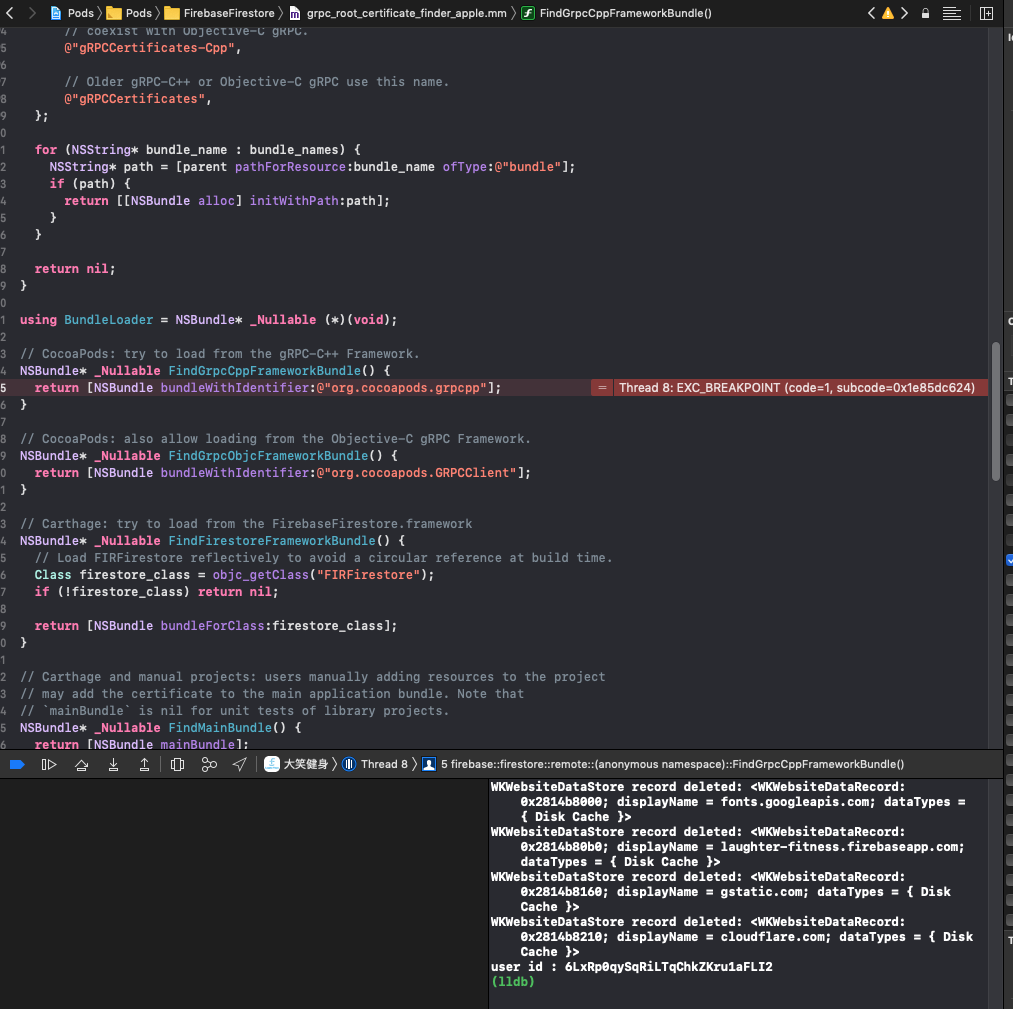Click cloudflare.com in console output
1013x1009 pixels.
coord(775,937)
